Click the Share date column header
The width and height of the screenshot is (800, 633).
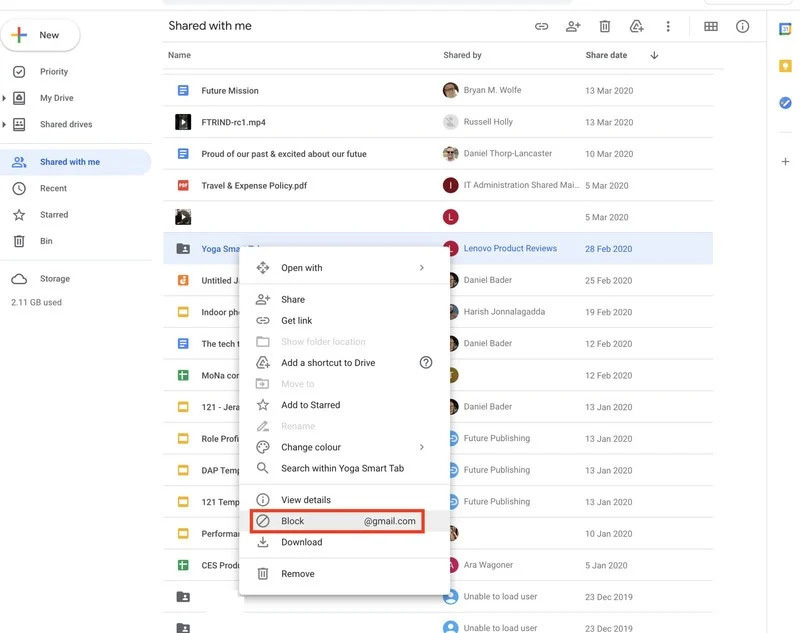[606, 55]
